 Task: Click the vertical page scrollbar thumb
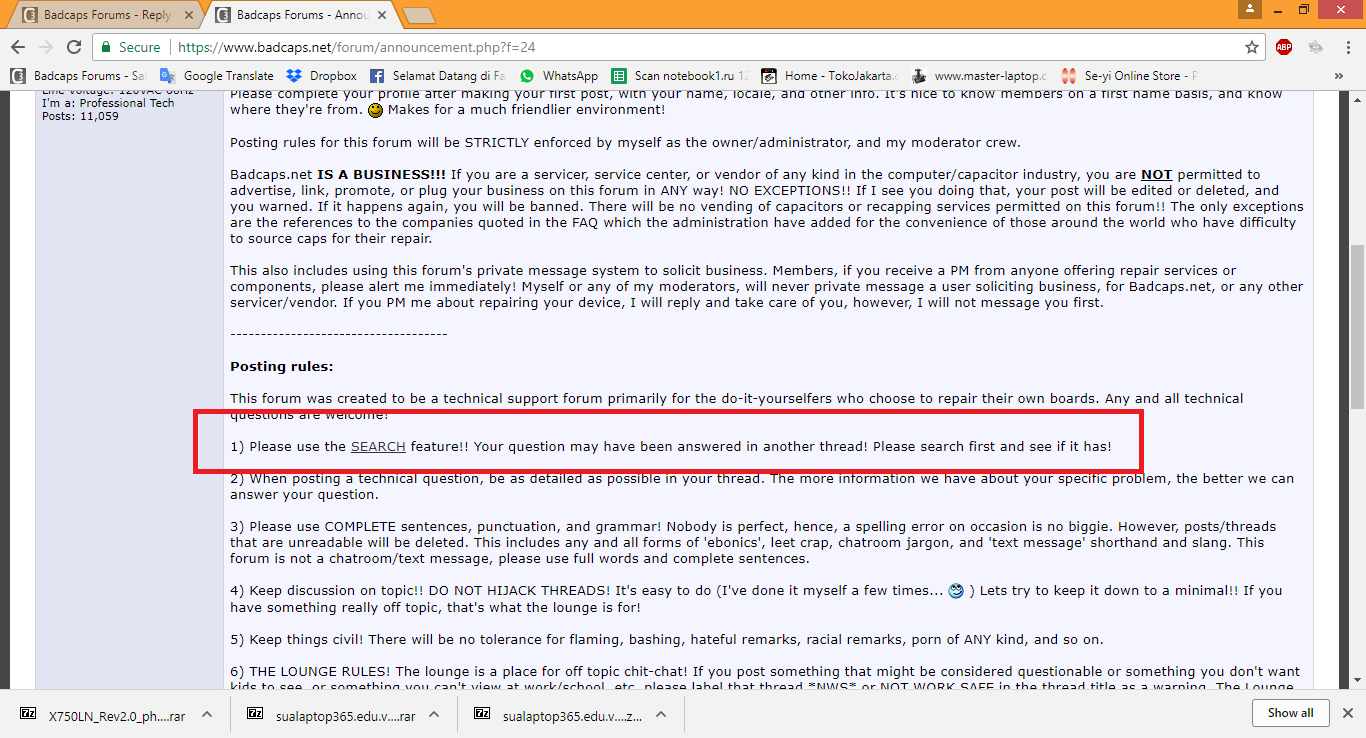point(1357,327)
